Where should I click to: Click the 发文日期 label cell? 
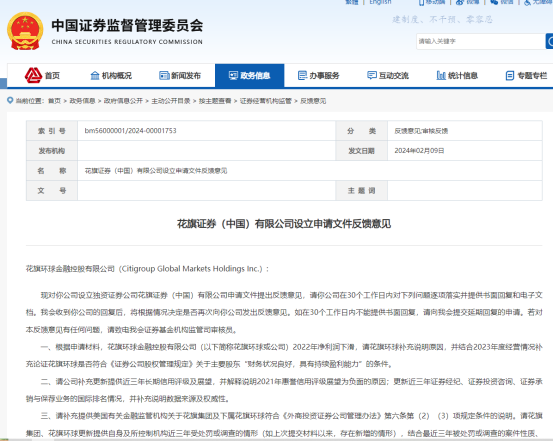(x=361, y=151)
